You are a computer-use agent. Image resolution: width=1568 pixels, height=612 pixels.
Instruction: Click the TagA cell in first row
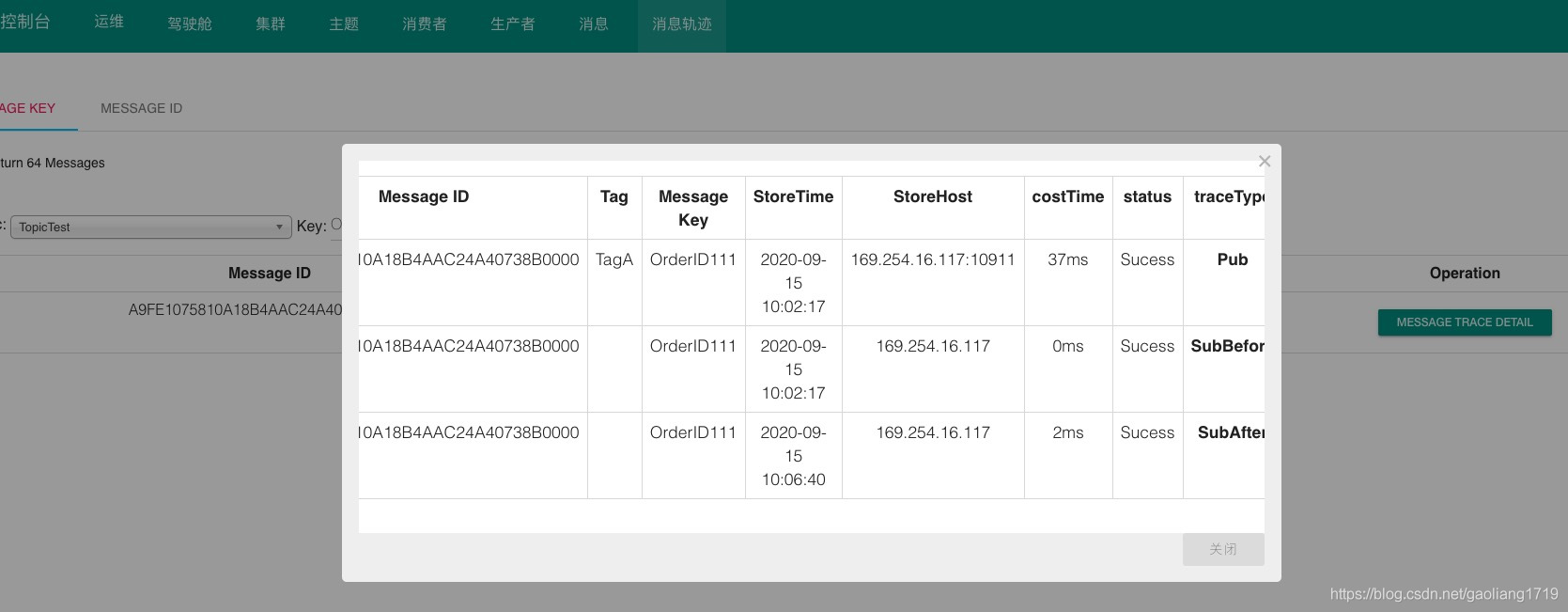pos(614,259)
